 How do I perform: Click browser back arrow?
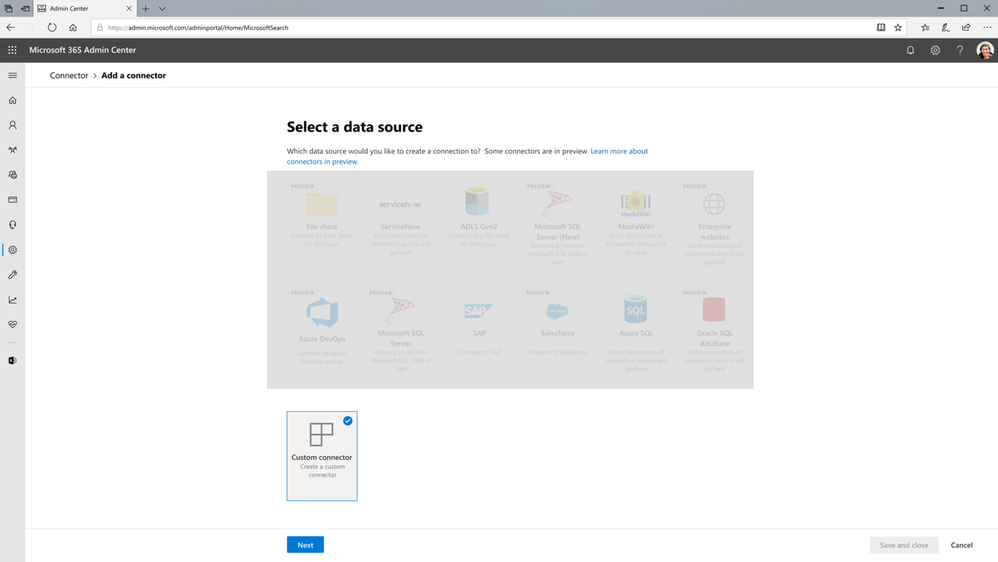(x=11, y=27)
